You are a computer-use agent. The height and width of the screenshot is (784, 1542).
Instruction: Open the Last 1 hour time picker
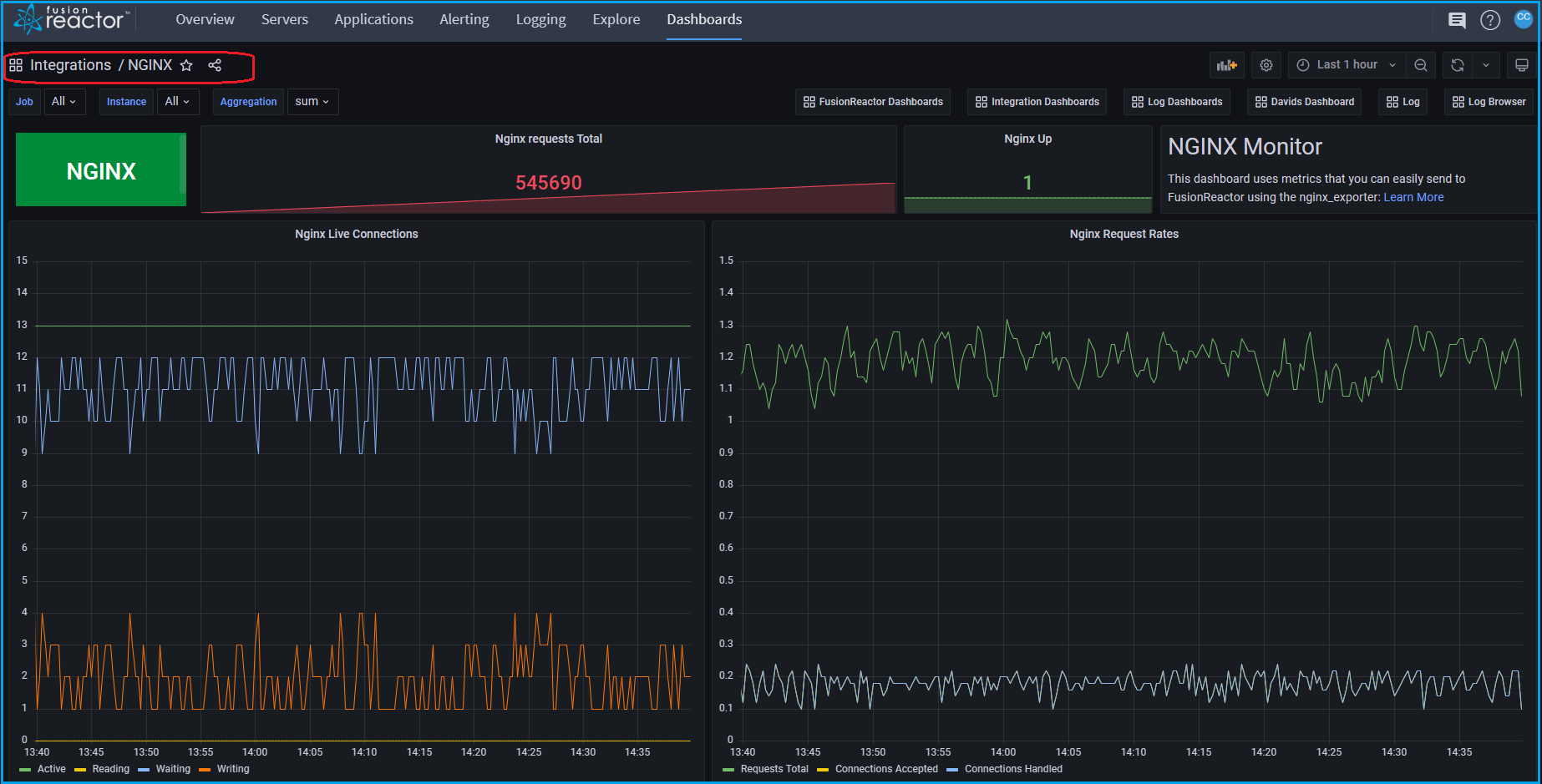coord(1347,65)
